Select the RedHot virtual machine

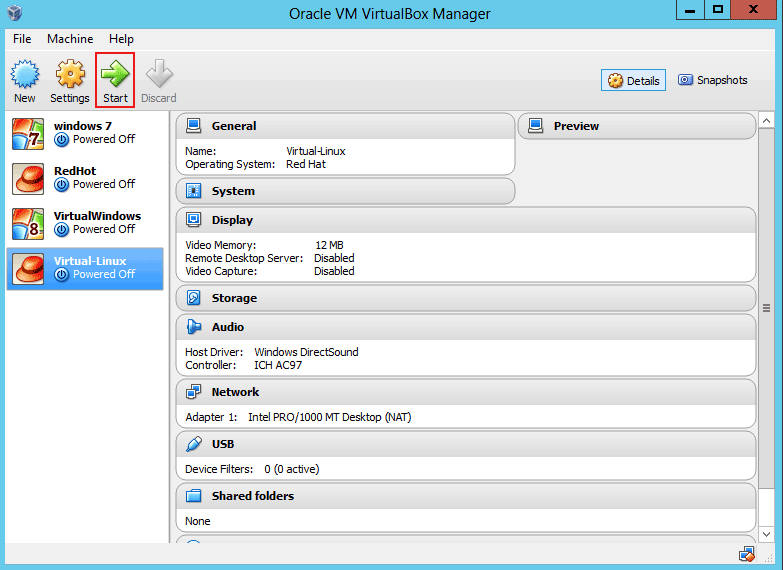coord(85,179)
